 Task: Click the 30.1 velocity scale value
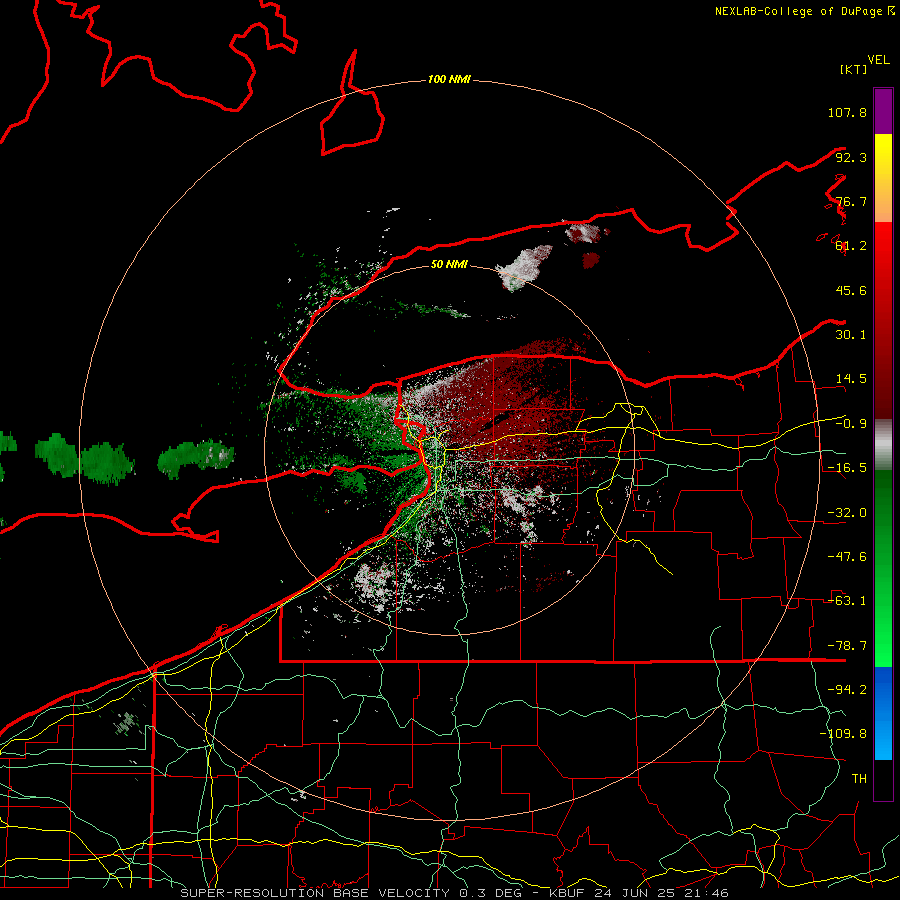click(x=851, y=335)
